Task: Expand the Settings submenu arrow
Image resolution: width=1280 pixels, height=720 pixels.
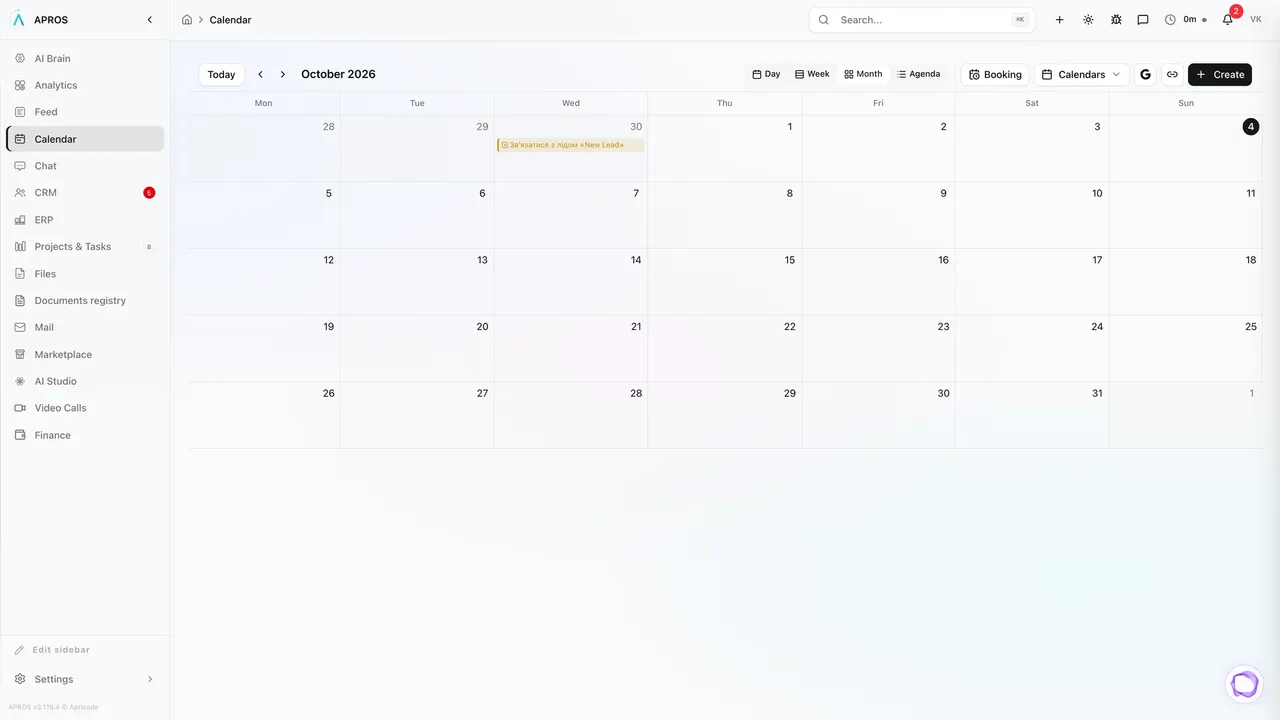Action: coord(151,679)
